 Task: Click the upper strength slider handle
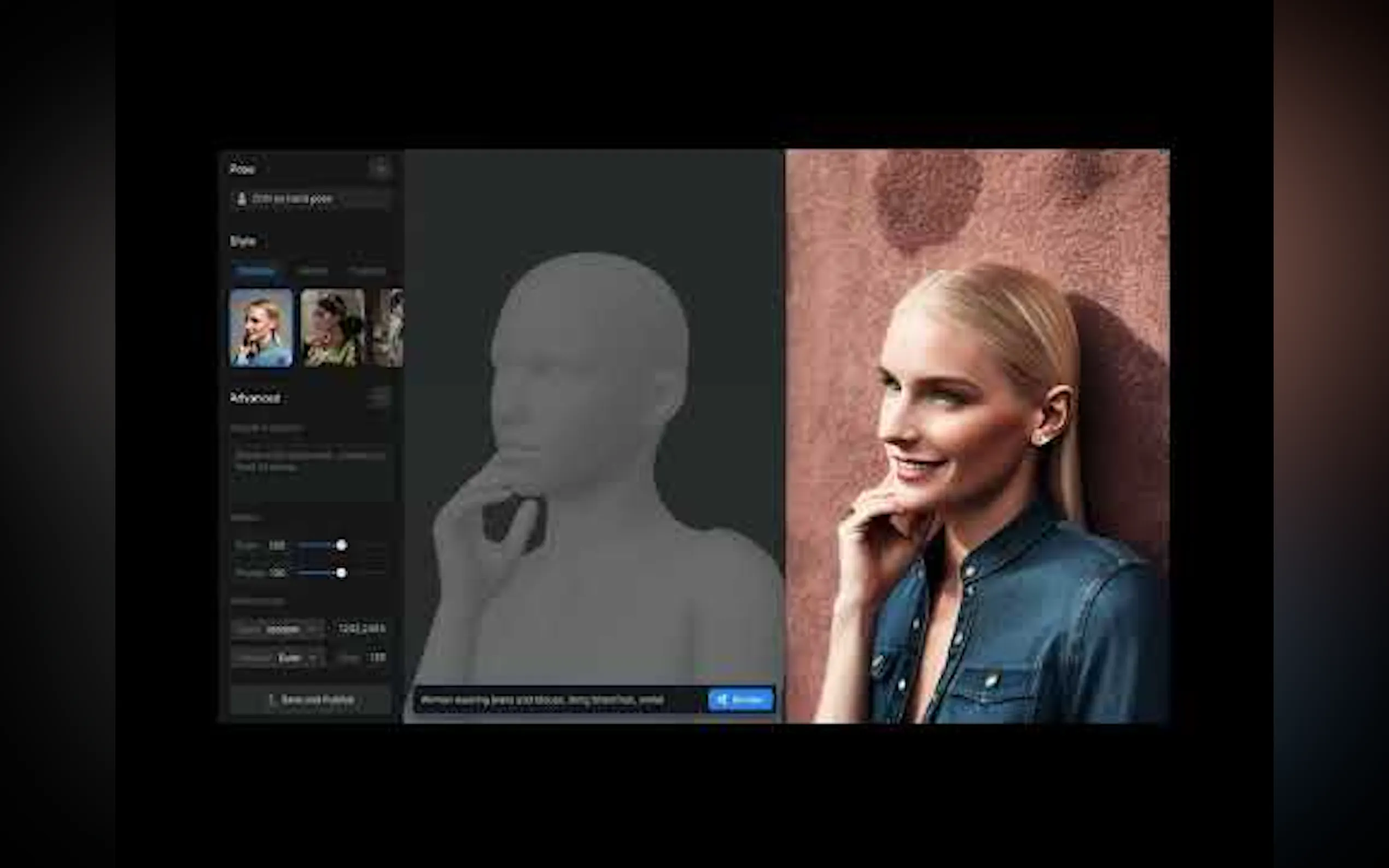coord(341,545)
